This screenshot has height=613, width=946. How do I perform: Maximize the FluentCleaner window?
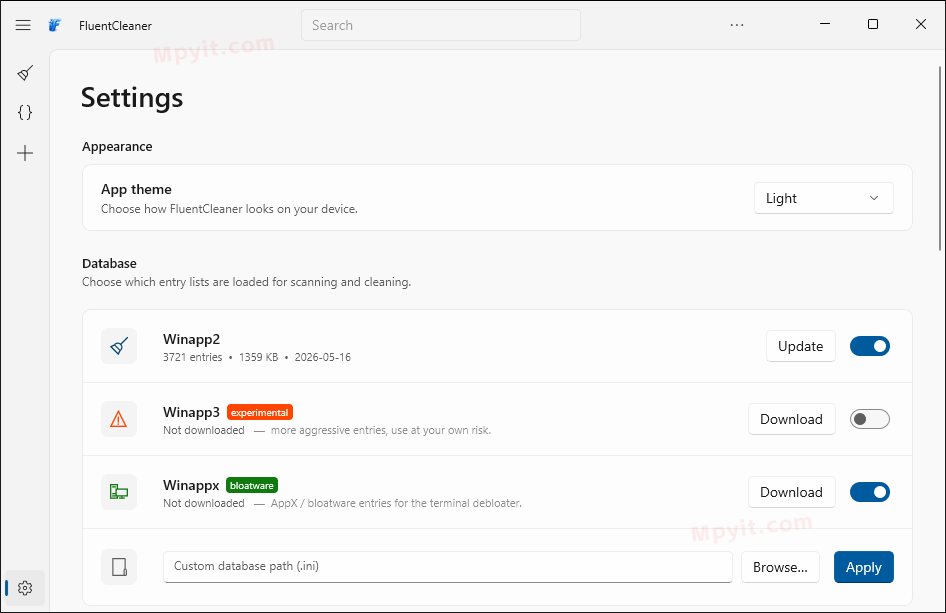872,24
